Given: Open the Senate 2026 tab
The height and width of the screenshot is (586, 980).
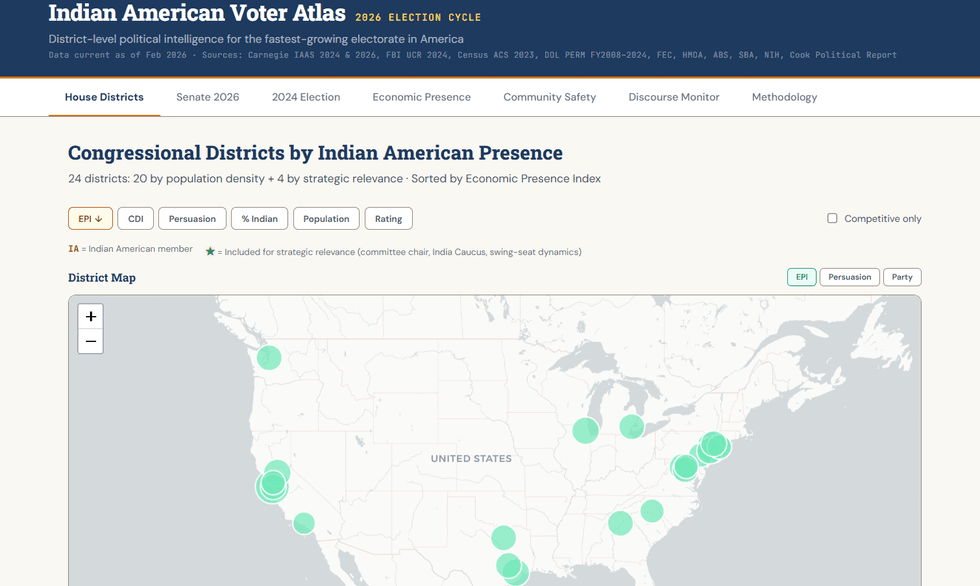Looking at the screenshot, I should [x=207, y=97].
